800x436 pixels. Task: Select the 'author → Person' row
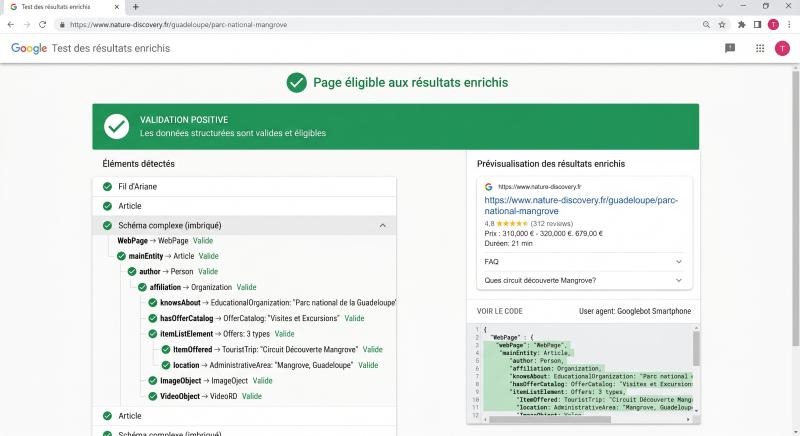173,271
